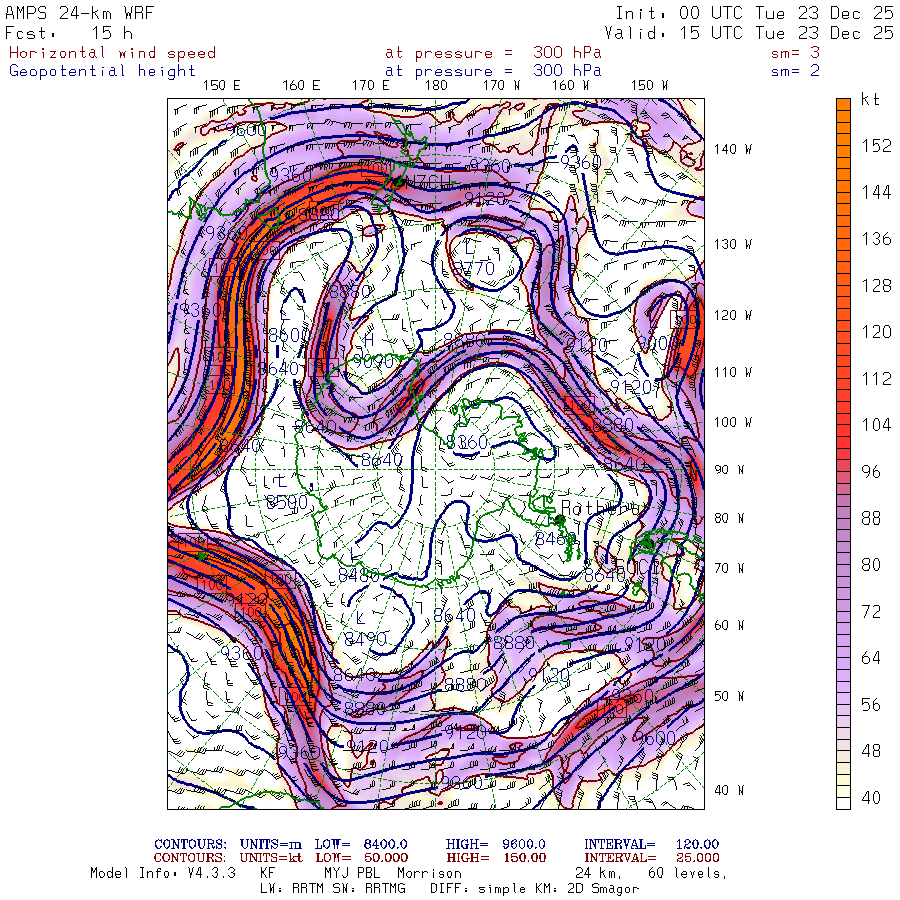The width and height of the screenshot is (900, 900).
Task: Click the 60 W label on right edge
Action: tap(729, 624)
